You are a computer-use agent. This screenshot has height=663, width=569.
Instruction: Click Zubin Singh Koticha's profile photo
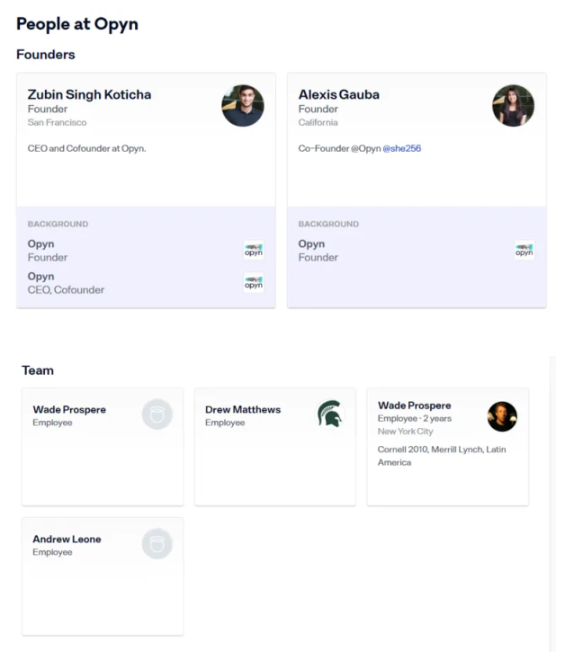(x=243, y=106)
